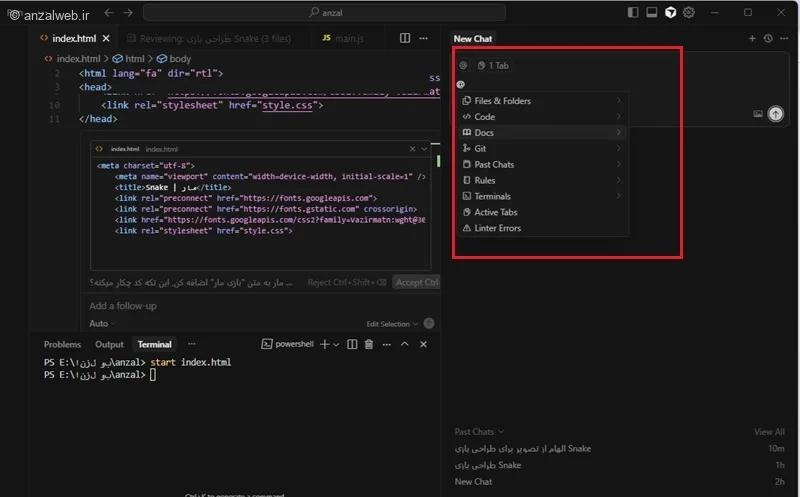The height and width of the screenshot is (497, 800).
Task: Toggle the AI pane layout icon
Action: (670, 13)
